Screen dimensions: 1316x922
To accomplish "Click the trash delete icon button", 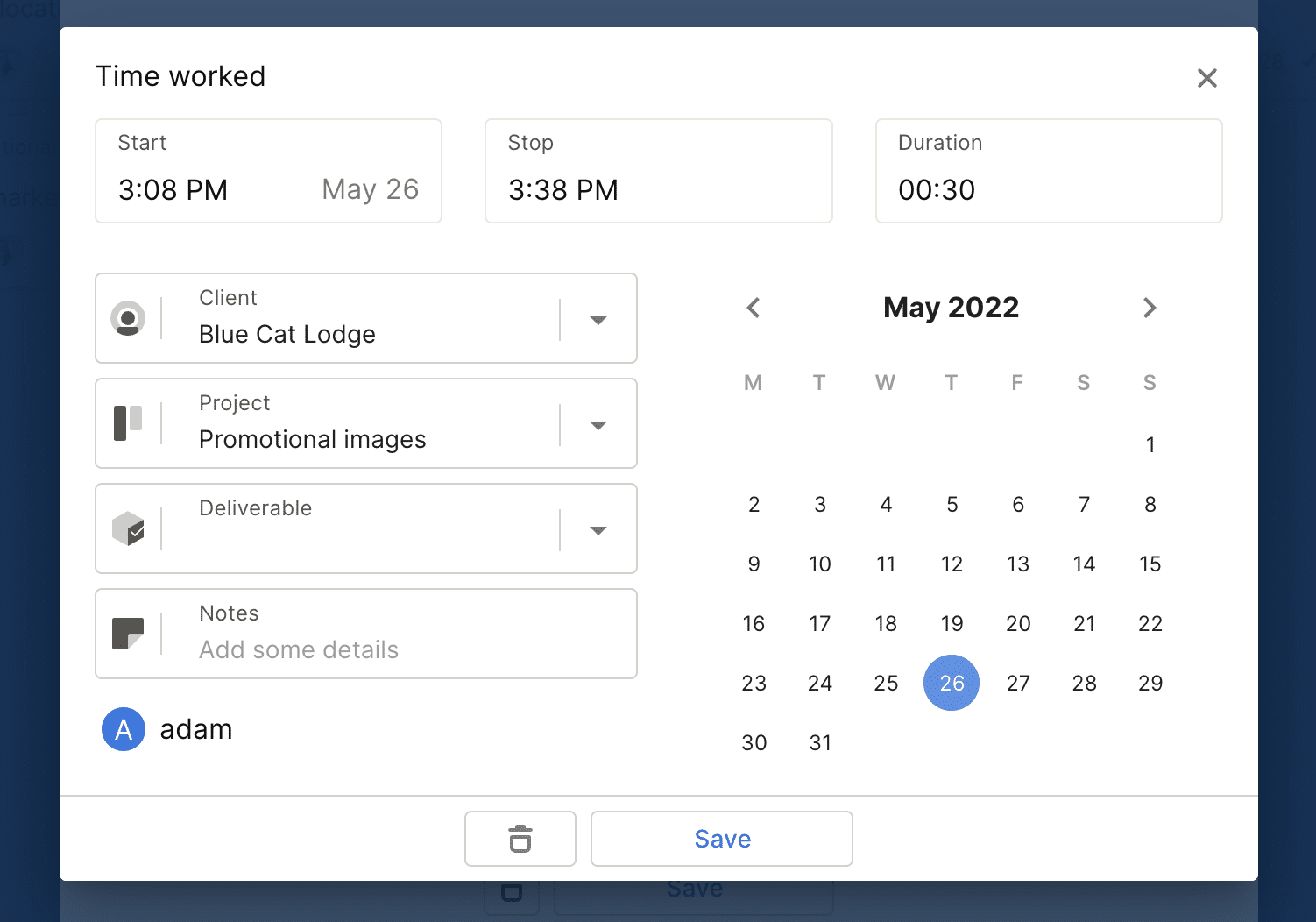I will 520,839.
